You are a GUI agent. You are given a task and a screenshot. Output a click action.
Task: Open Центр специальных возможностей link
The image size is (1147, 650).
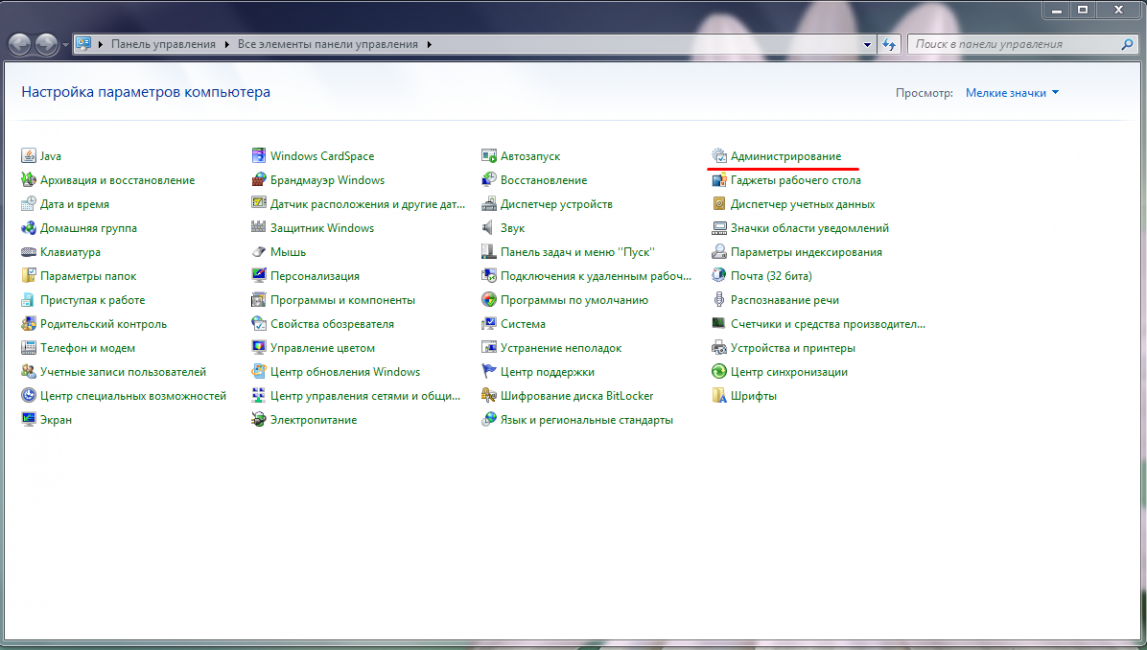point(133,396)
